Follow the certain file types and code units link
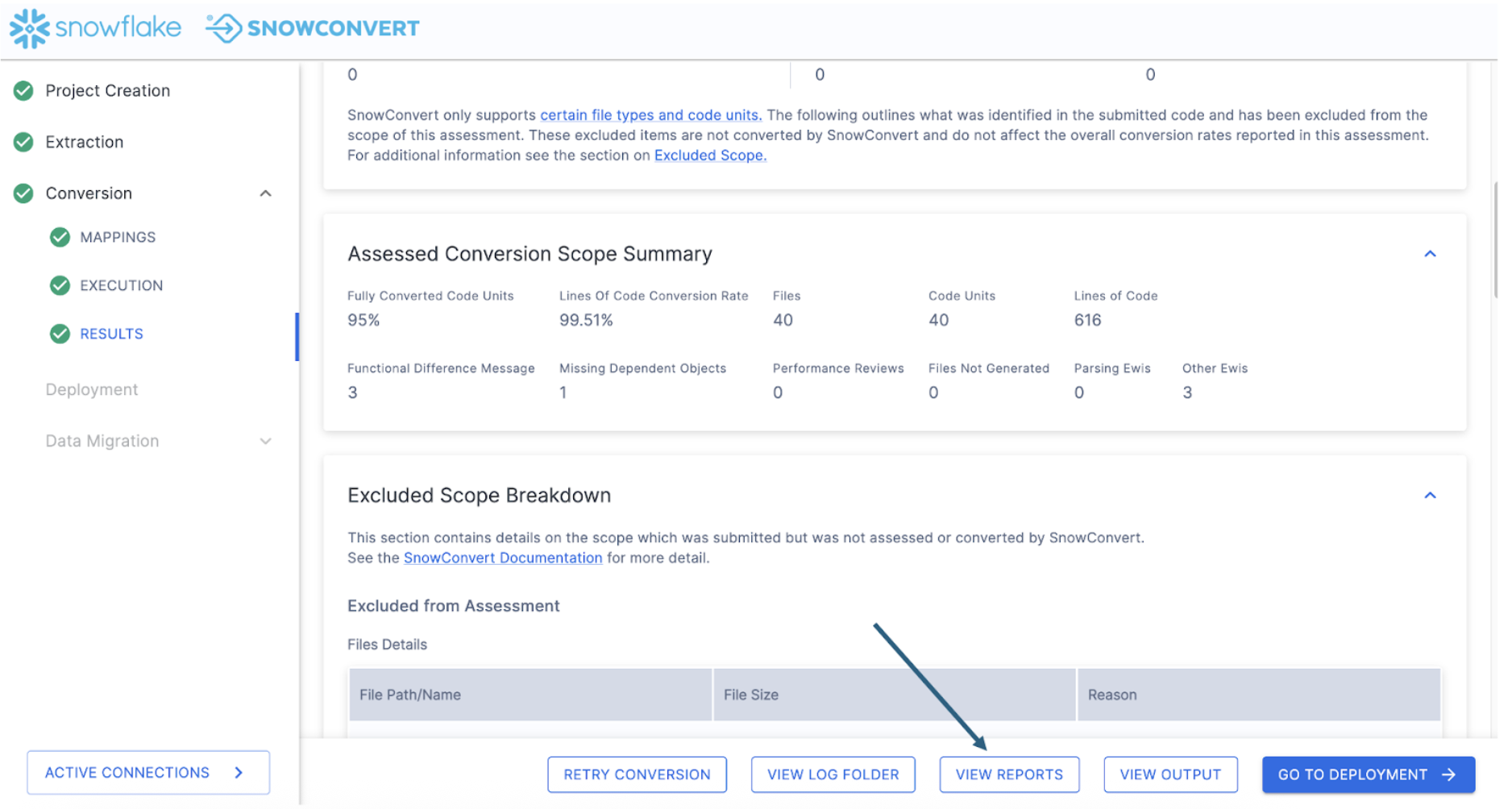1512x809 pixels. click(x=650, y=115)
